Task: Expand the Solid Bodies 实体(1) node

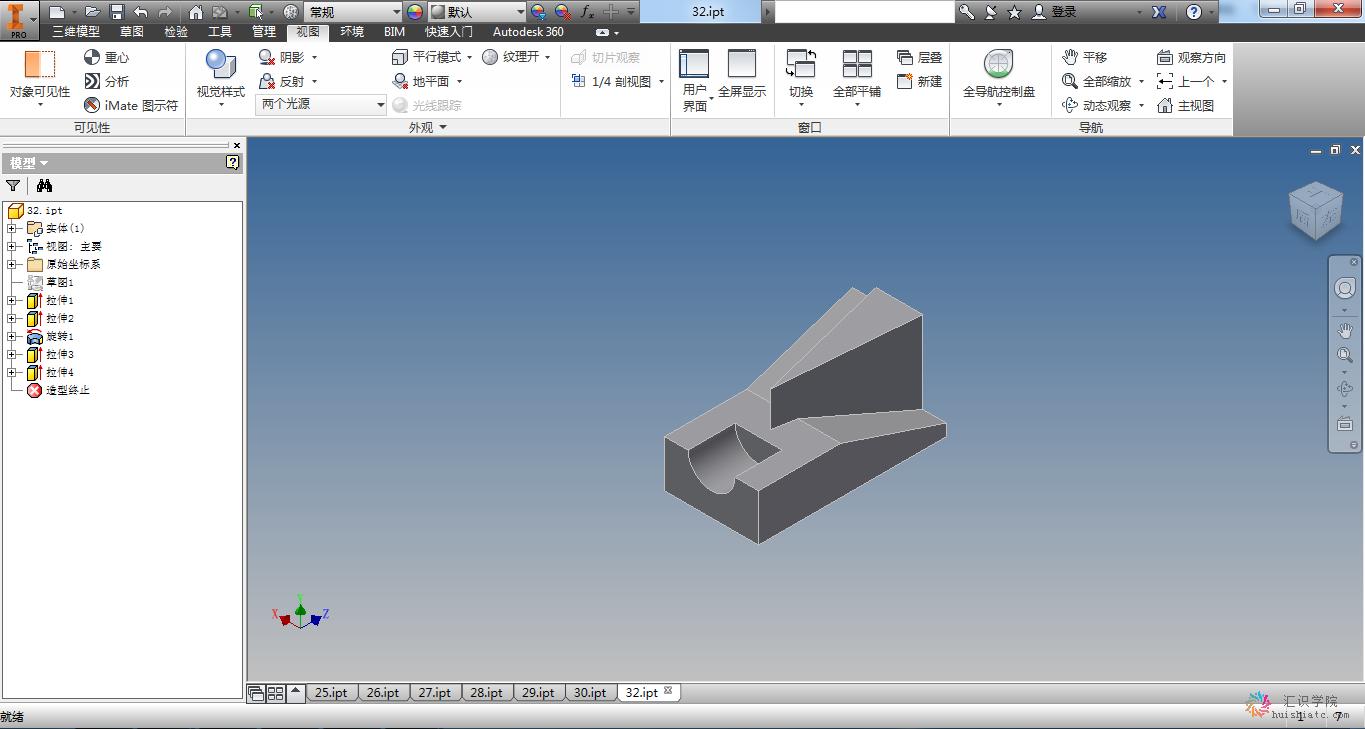Action: (11, 228)
